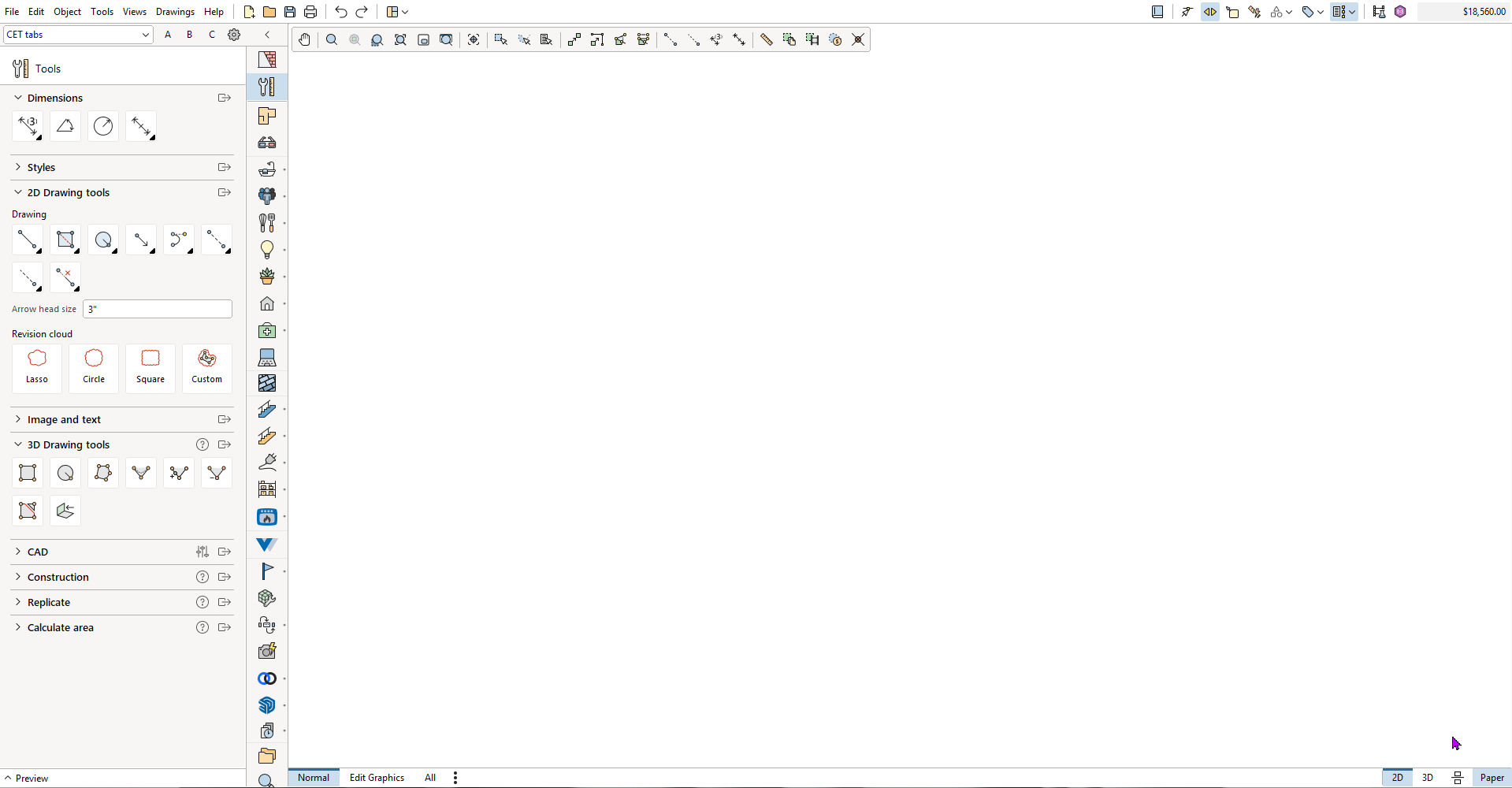1512x788 pixels.
Task: Select favorites group C
Action: [x=211, y=35]
